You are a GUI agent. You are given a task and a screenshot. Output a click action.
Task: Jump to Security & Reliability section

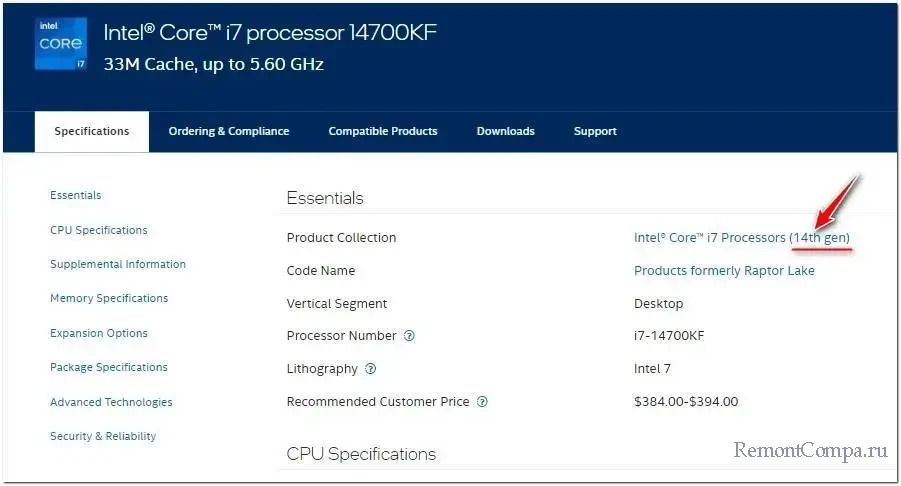103,436
